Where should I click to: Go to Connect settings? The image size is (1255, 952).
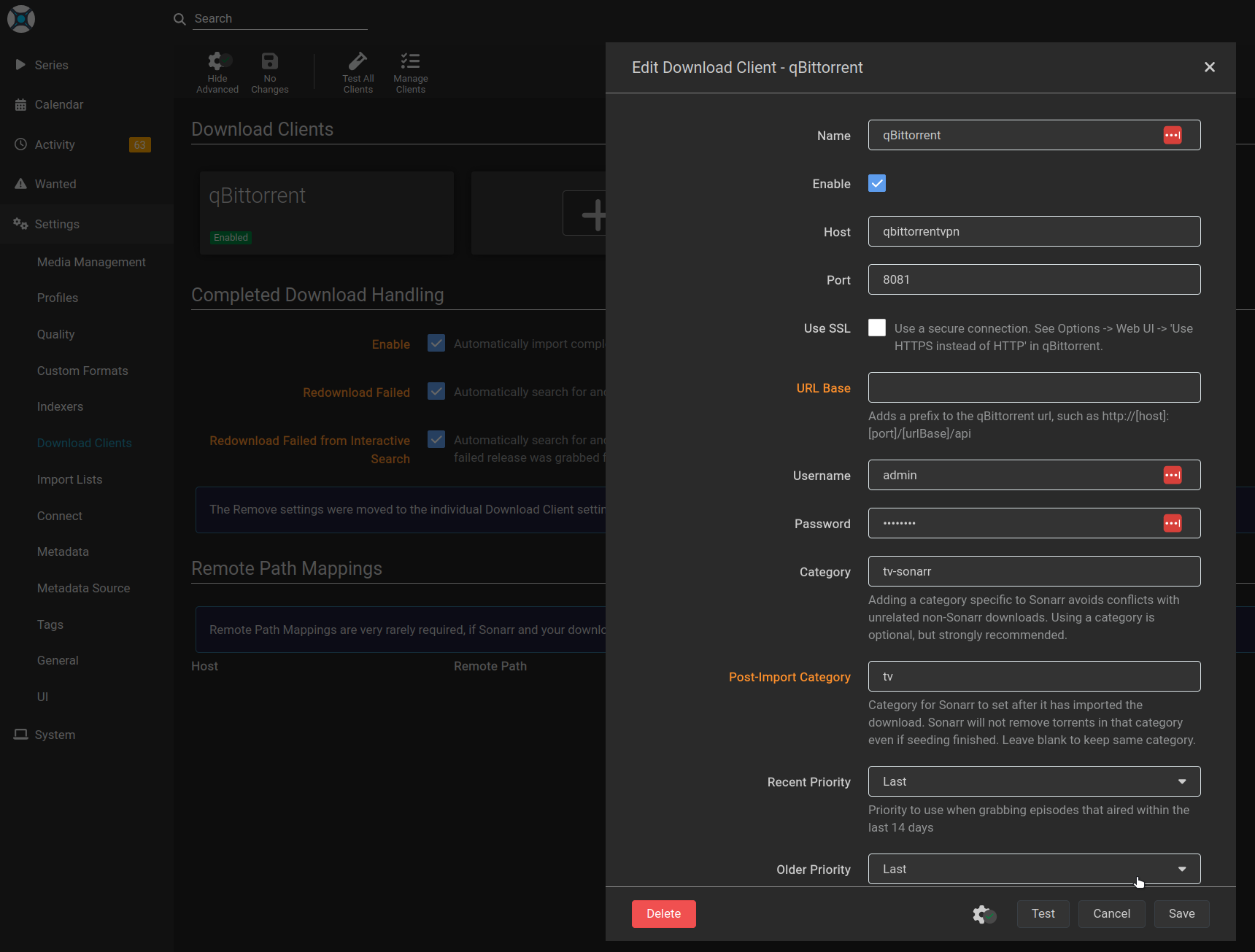[60, 516]
